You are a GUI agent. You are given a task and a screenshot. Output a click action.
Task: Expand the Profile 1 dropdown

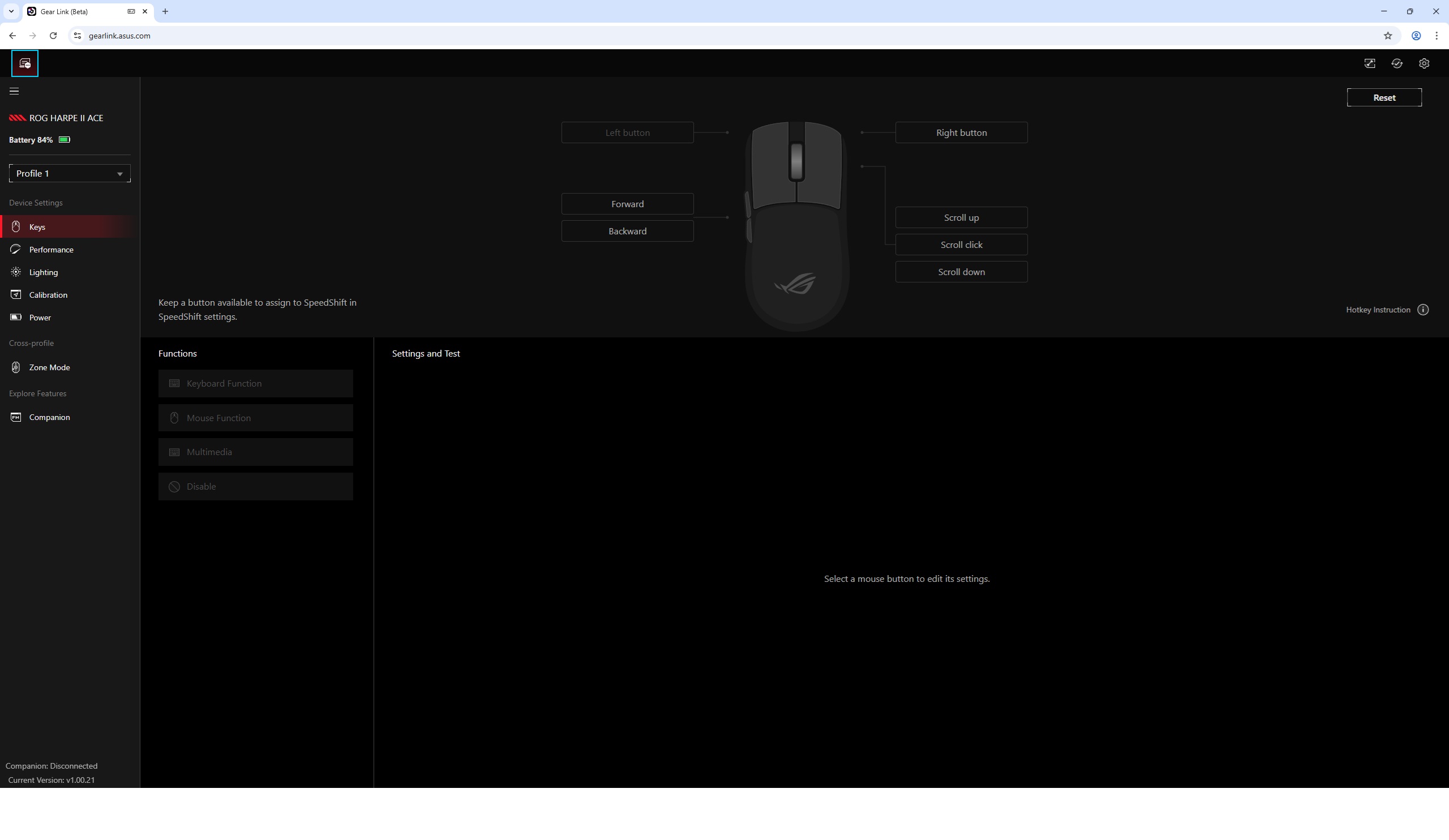point(70,173)
